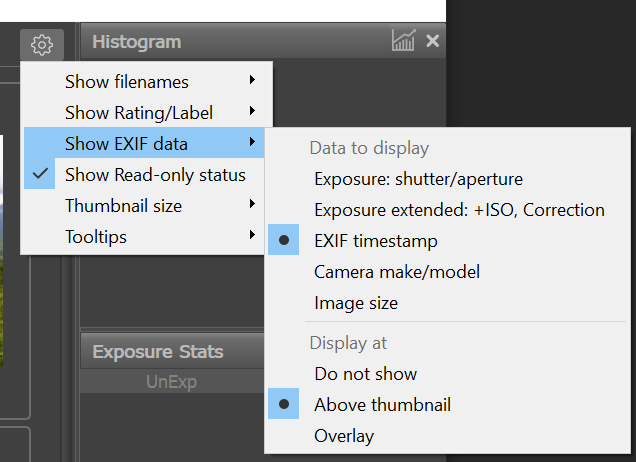
Task: Toggle Show Read-only status option
Action: (155, 175)
